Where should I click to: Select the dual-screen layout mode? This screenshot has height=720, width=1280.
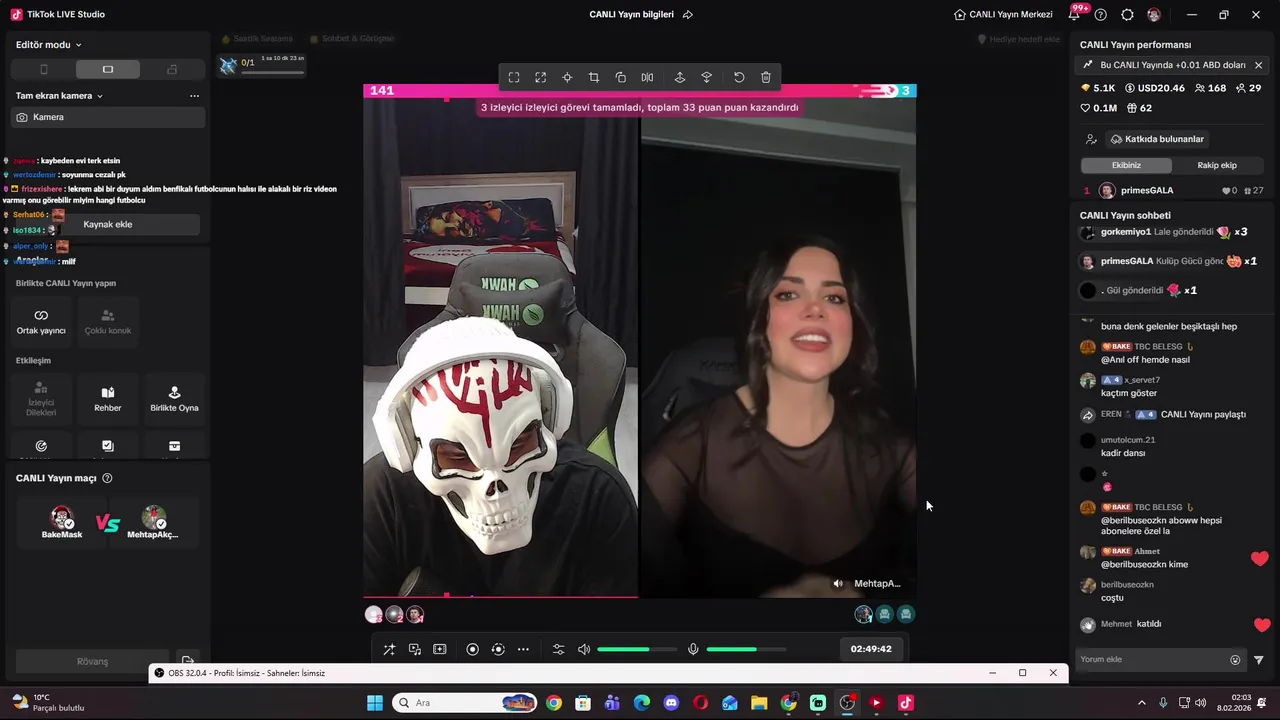click(172, 69)
